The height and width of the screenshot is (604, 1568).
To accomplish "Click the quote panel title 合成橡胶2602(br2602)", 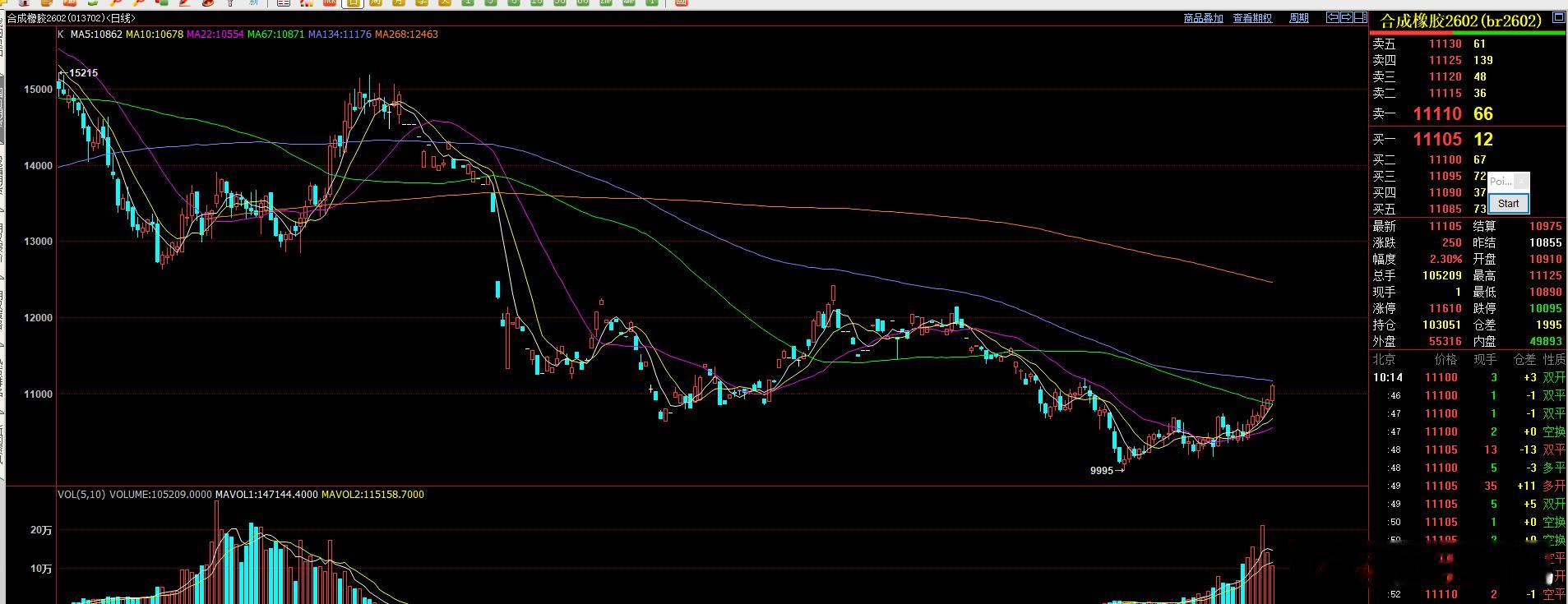I will click(1460, 21).
